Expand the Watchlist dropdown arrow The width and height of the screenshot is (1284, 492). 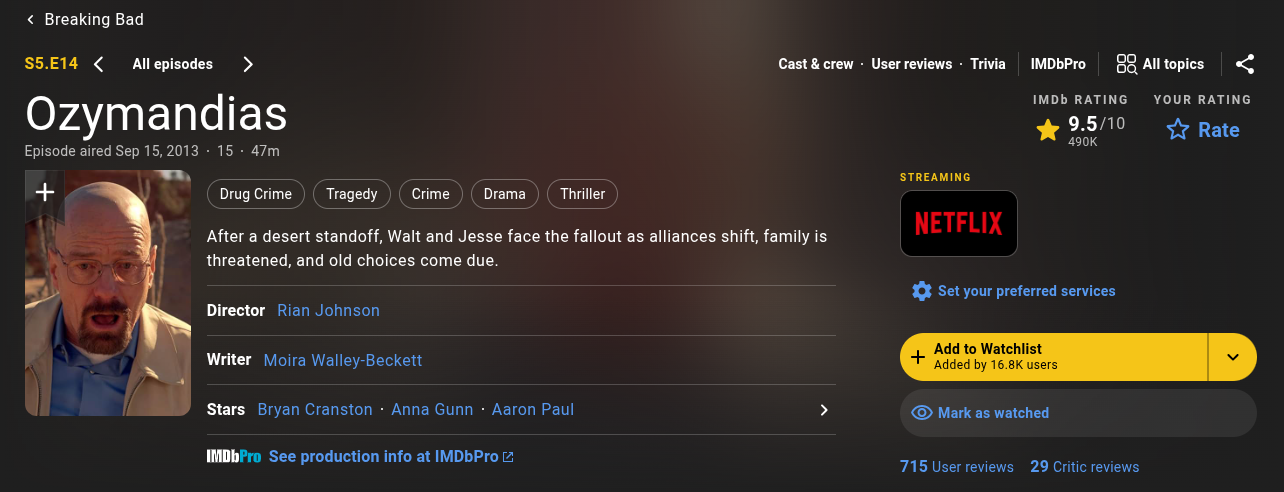(x=1233, y=357)
